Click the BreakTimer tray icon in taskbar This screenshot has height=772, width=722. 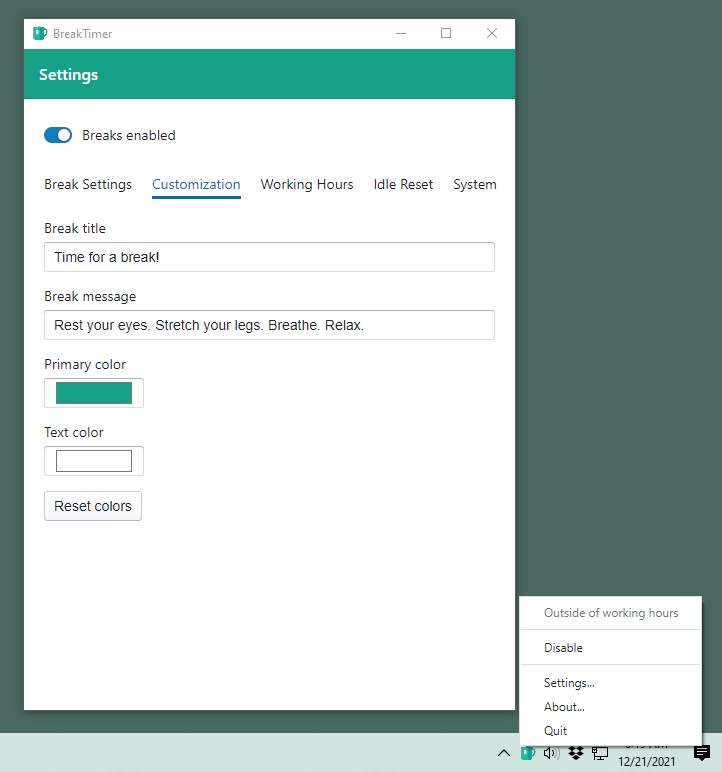pos(528,753)
